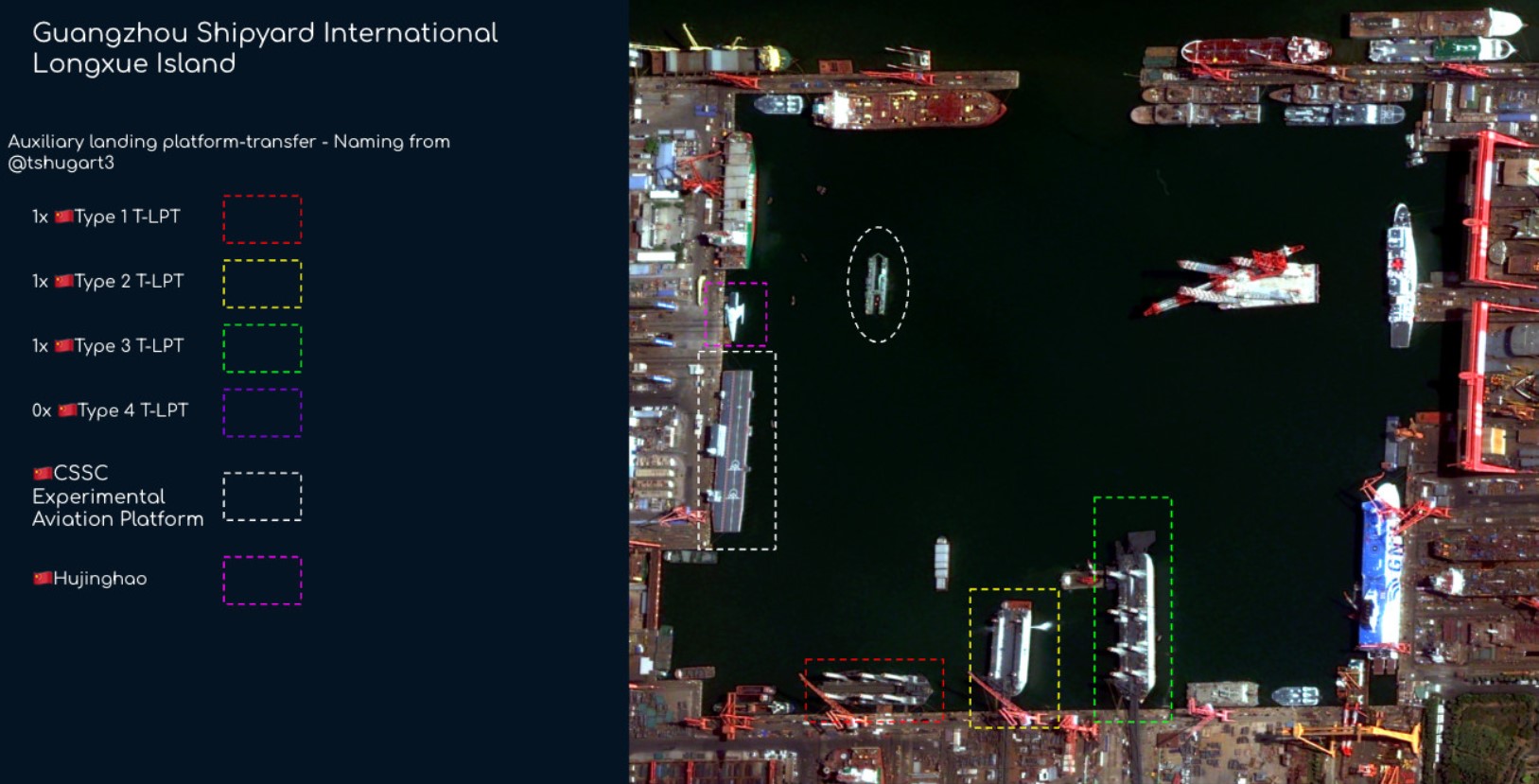
Task: Click the vessel inside the green dashed box on map
Action: (1132, 615)
